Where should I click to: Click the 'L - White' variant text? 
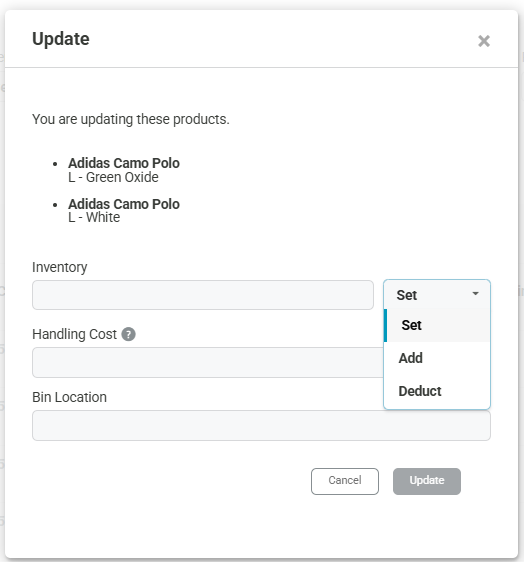(94, 217)
